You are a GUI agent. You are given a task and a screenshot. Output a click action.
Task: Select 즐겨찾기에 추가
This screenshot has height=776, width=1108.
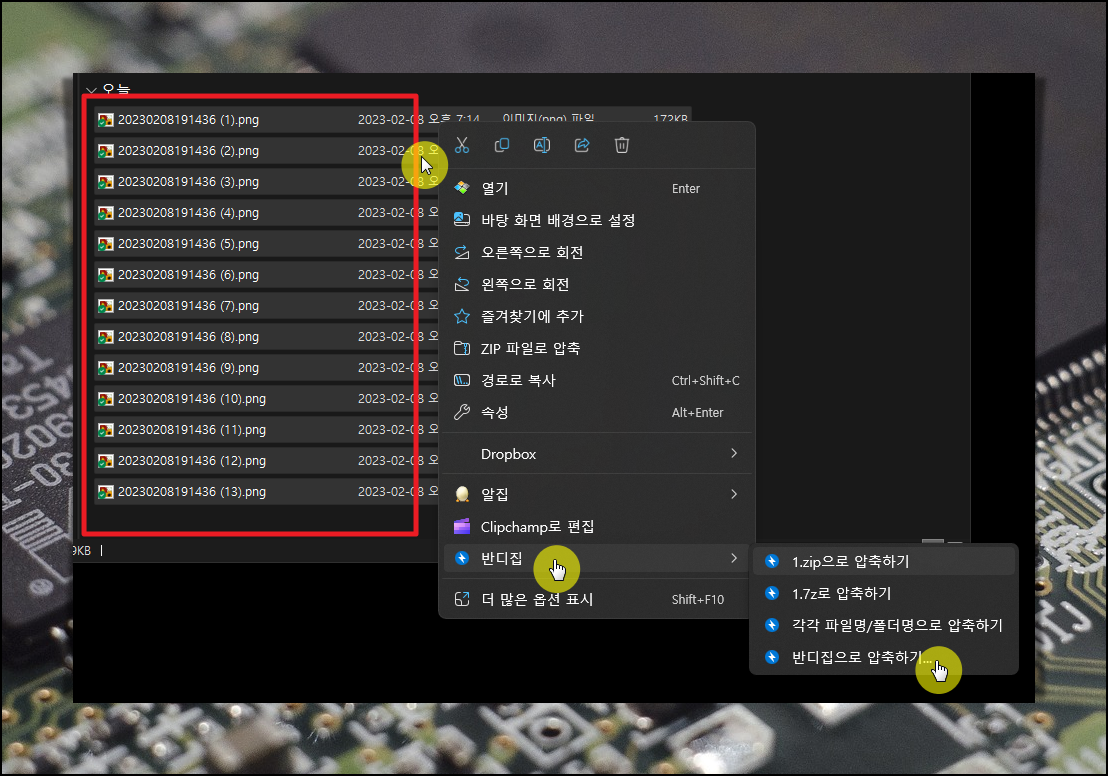[x=597, y=316]
